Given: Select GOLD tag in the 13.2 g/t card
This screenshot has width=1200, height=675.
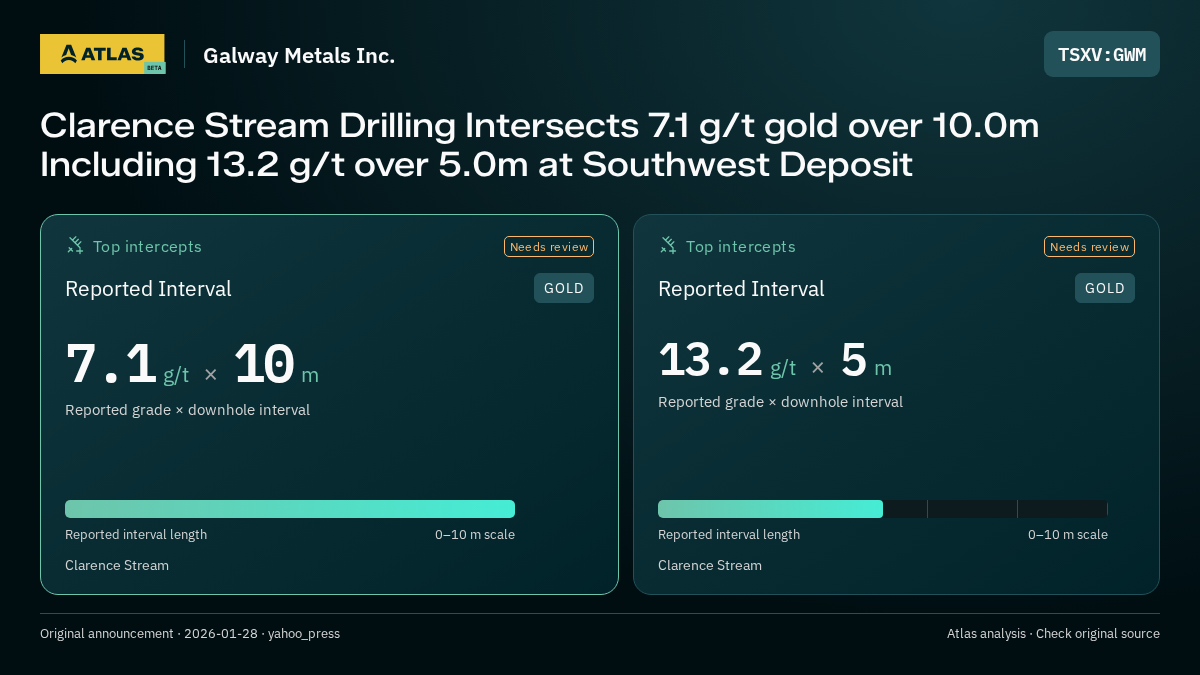Looking at the screenshot, I should [x=1105, y=288].
